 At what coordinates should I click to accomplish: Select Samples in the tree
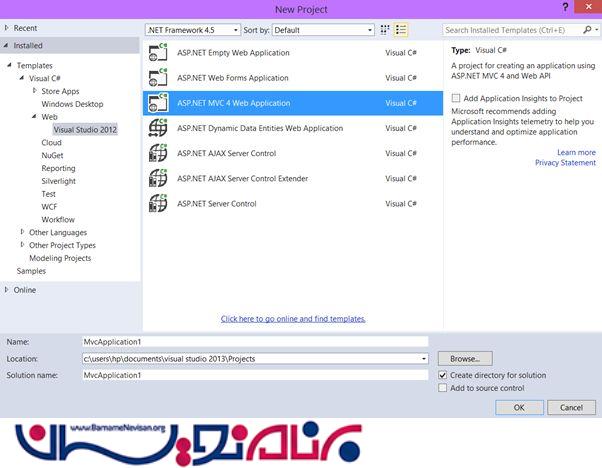(x=31, y=271)
